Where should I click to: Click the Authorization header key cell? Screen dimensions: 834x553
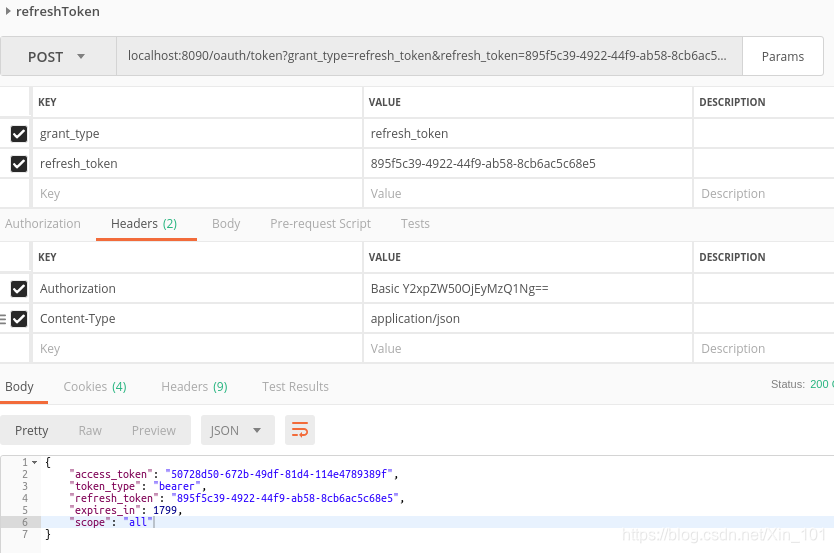[x=197, y=289]
